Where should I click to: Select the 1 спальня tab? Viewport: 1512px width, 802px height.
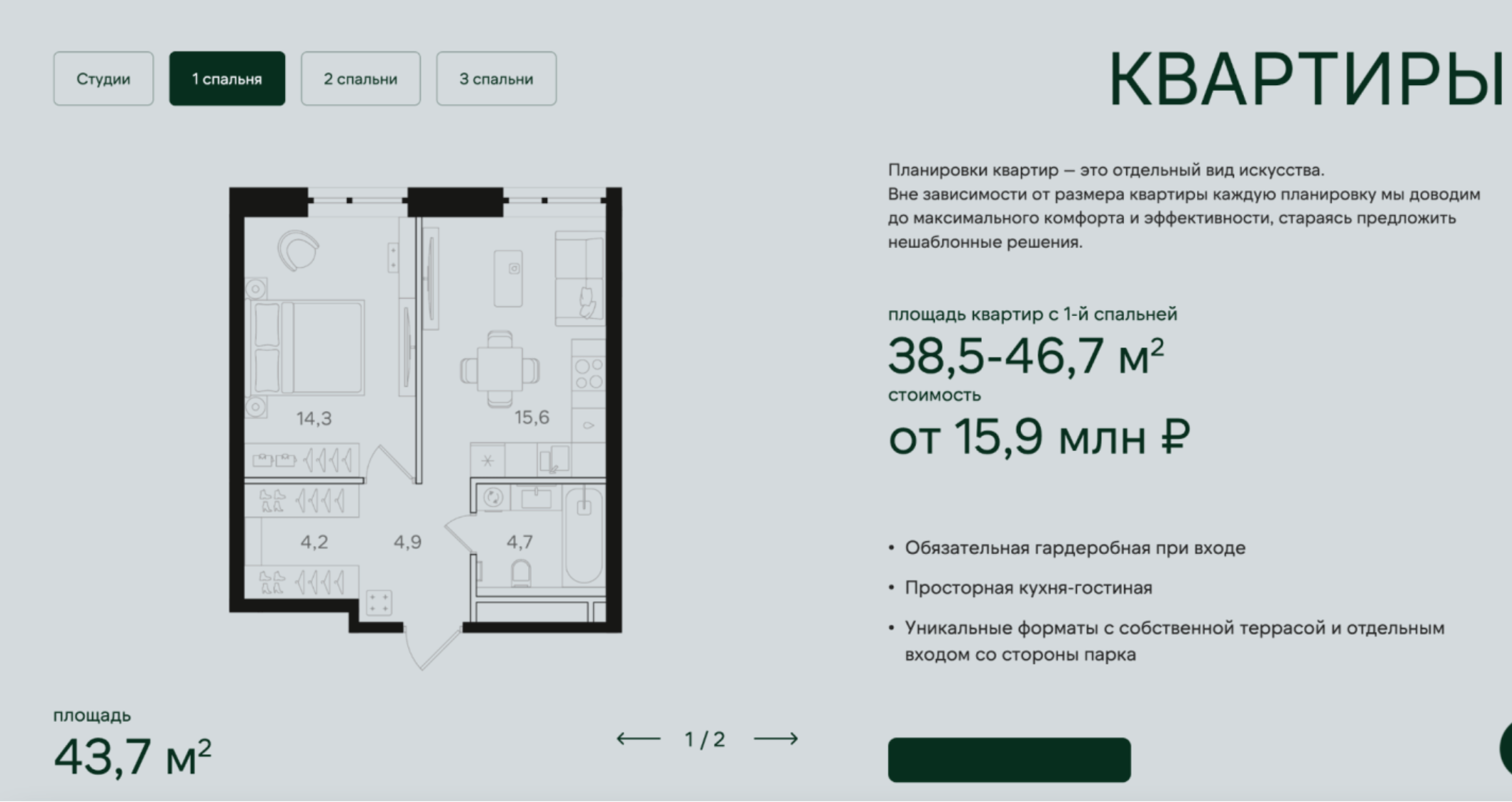point(227,79)
